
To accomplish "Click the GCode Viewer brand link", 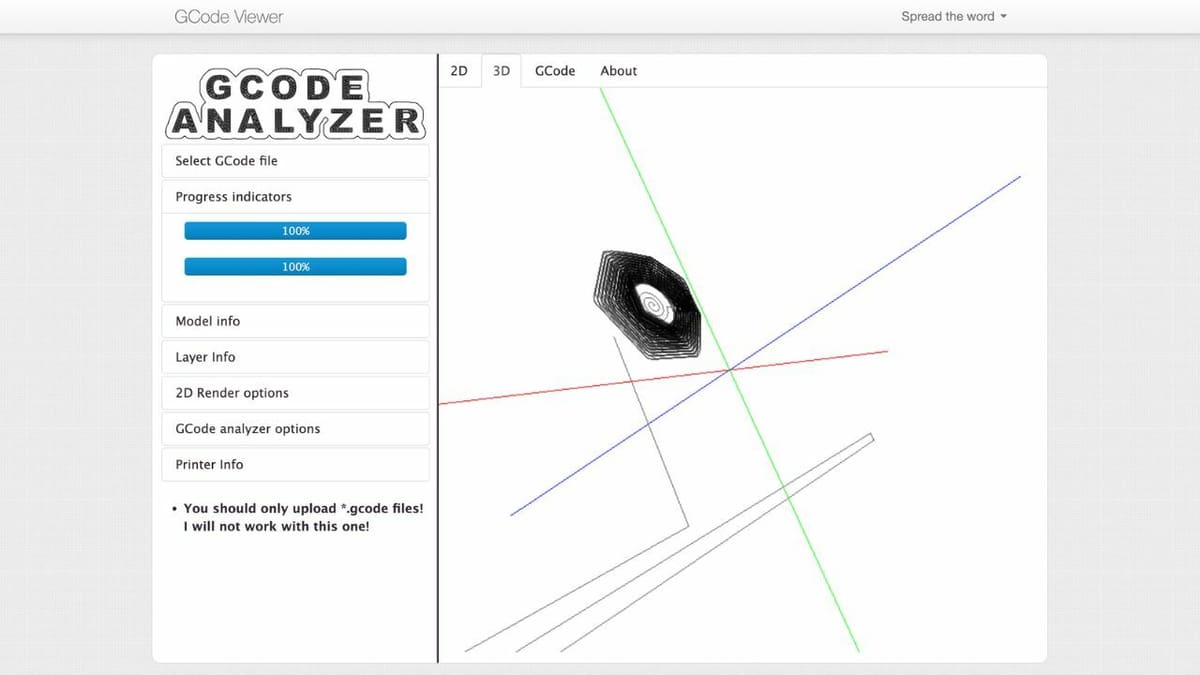I will tap(228, 17).
